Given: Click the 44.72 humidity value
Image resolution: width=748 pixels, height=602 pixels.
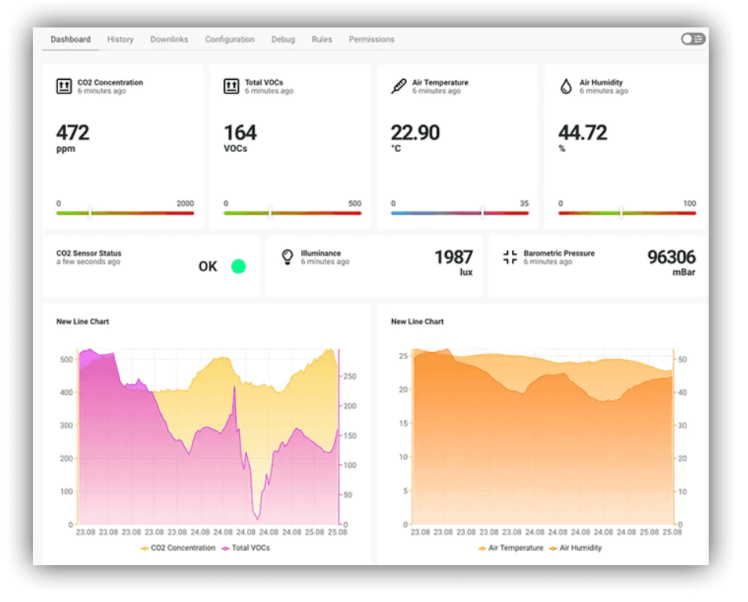Looking at the screenshot, I should (x=582, y=133).
